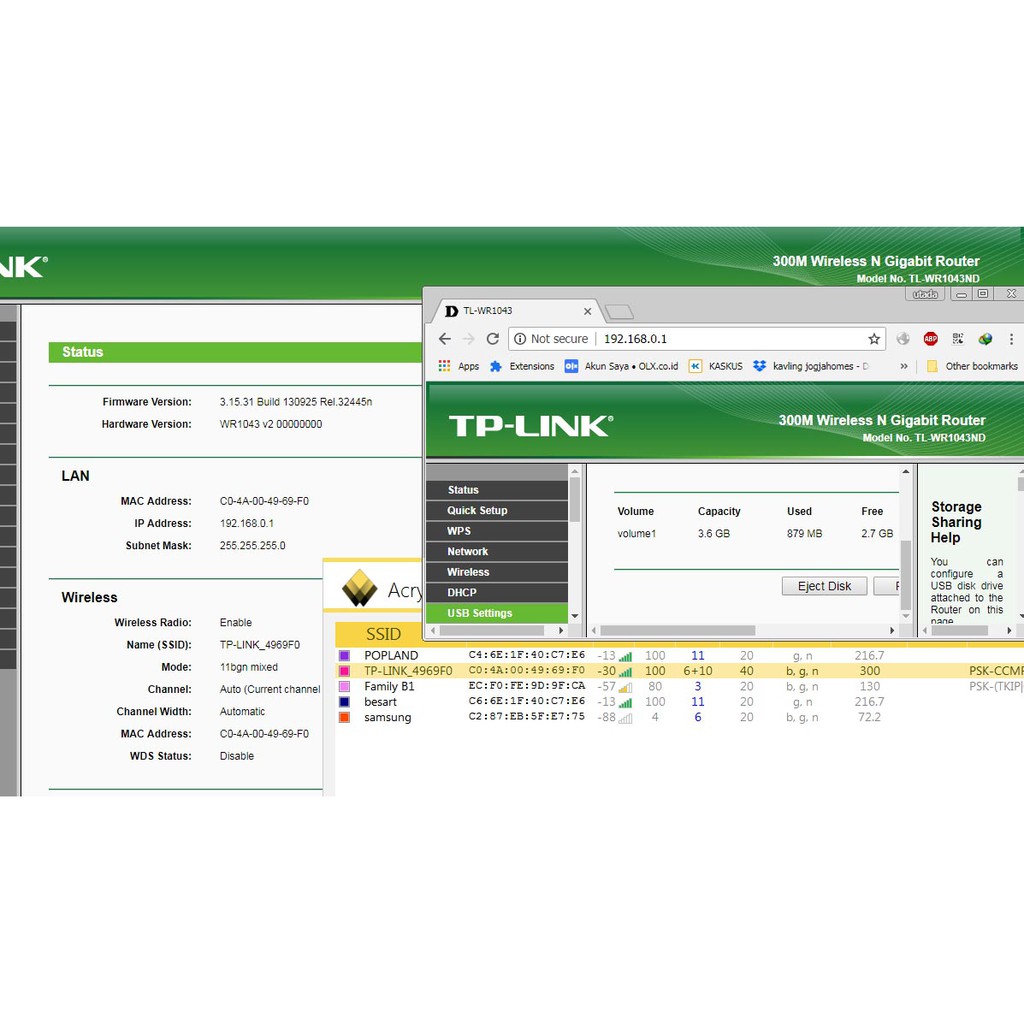The image size is (1024, 1024).
Task: Click the sidebar menu scroll-down arrow
Action: click(575, 616)
